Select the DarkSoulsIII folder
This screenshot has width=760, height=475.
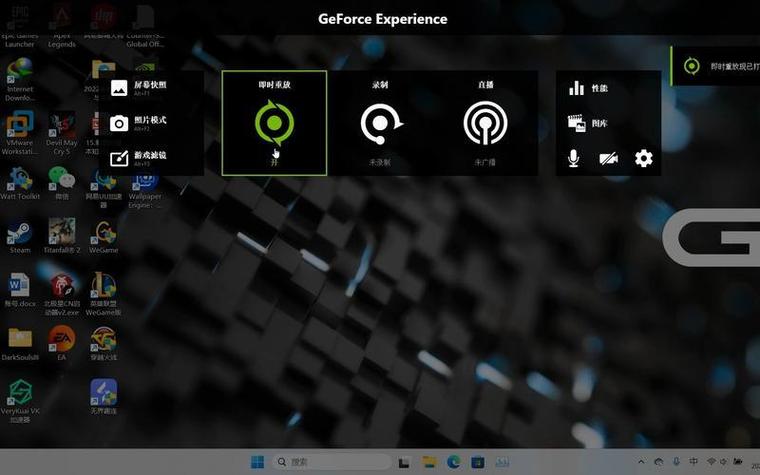coord(20,344)
